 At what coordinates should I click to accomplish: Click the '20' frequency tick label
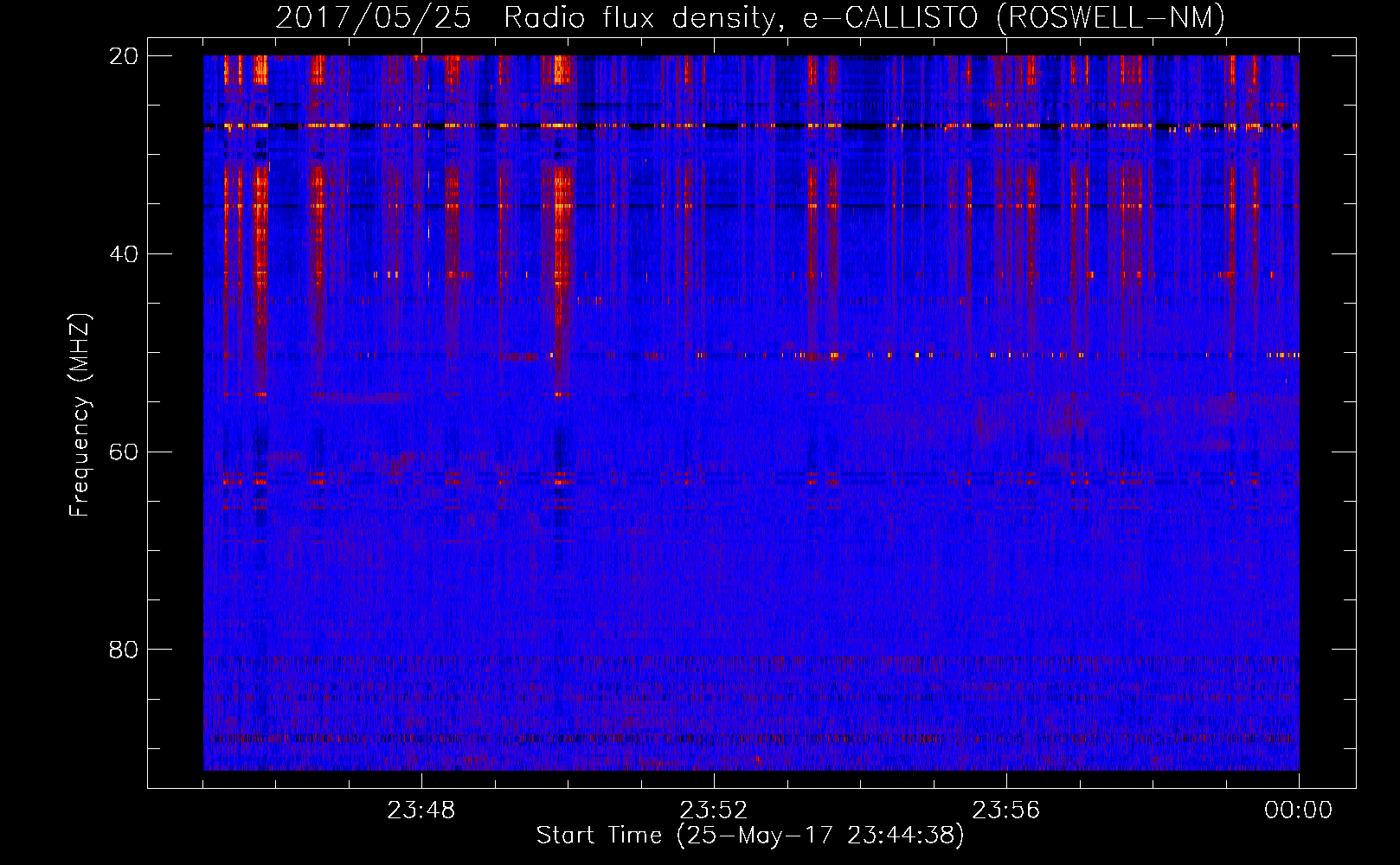124,56
